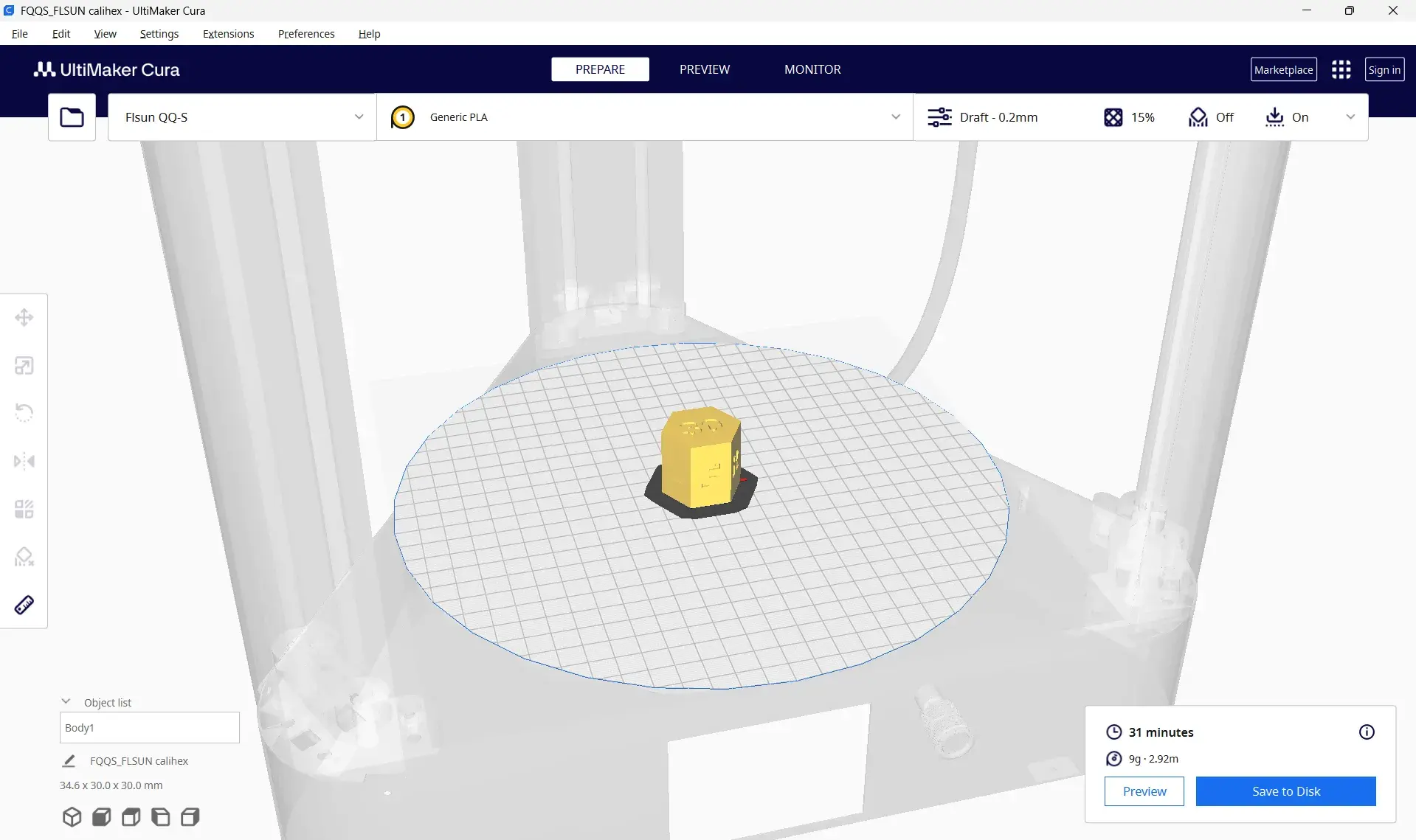1416x840 pixels.
Task: Select the yellow calibration model on the bed
Action: (701, 457)
